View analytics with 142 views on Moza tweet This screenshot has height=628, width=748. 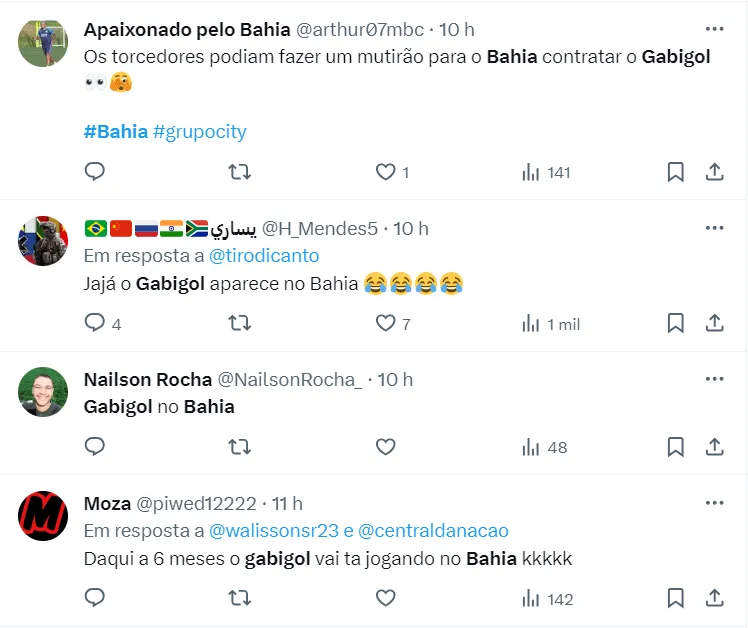(x=548, y=599)
